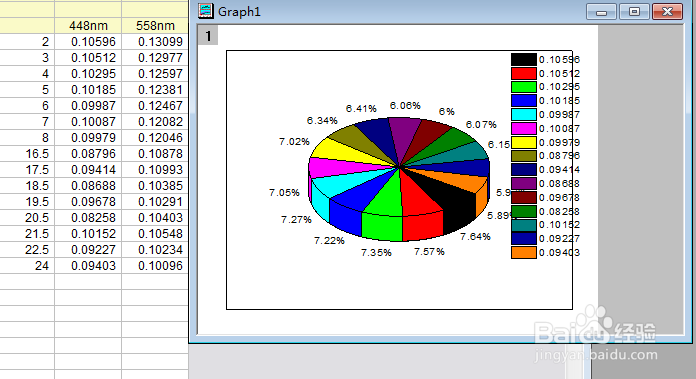Select the 448nm column header
Viewport: 696px width, 379px height.
click(x=88, y=25)
